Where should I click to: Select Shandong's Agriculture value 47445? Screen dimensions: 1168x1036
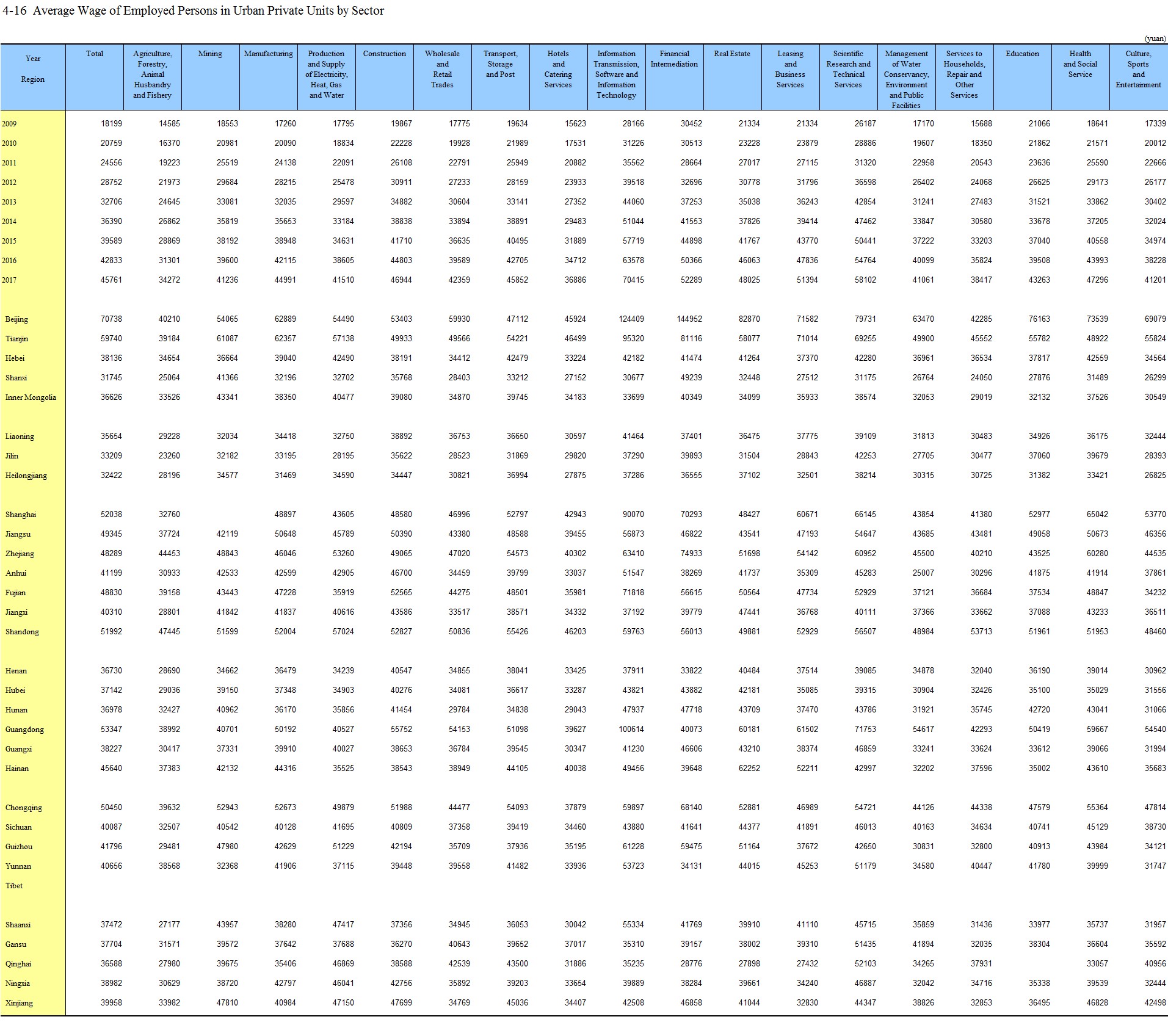point(169,632)
